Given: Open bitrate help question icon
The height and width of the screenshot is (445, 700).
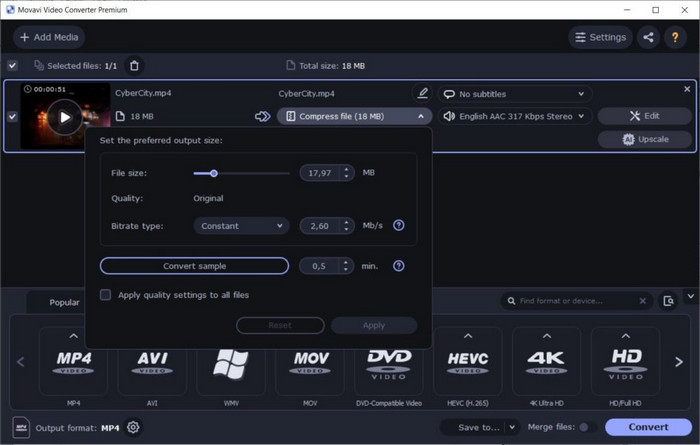Looking at the screenshot, I should coord(399,225).
